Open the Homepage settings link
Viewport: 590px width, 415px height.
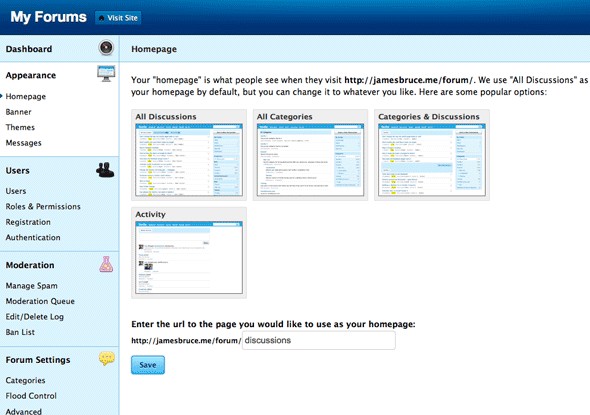[26, 96]
